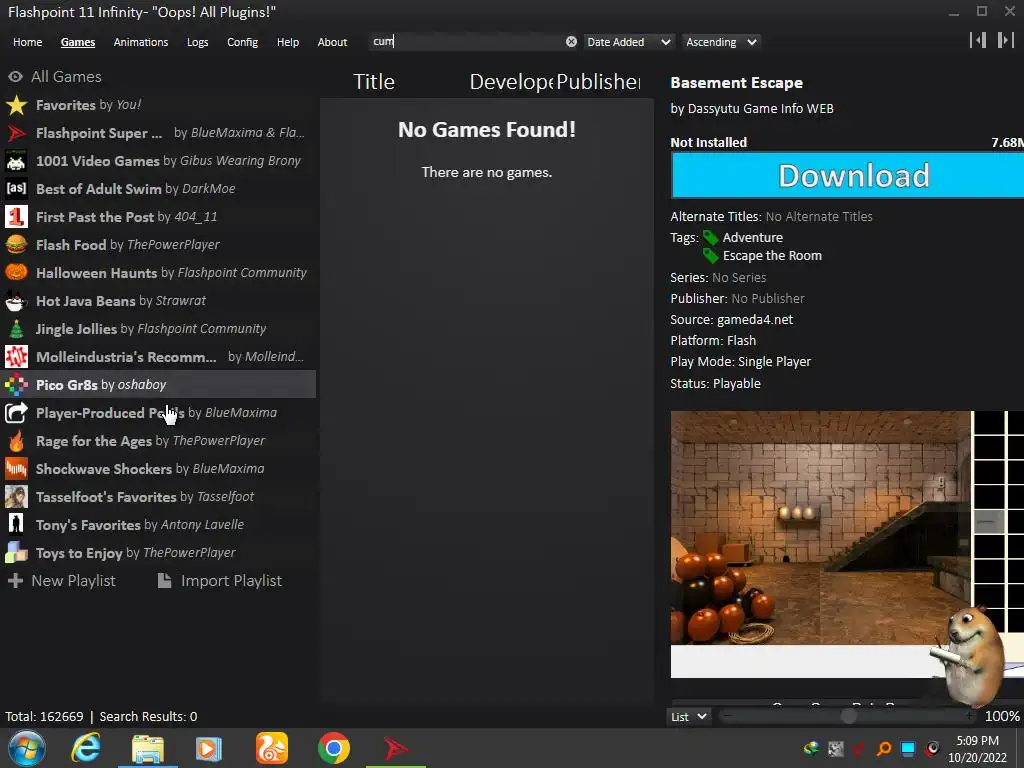Open Windows Start menu orb
Screen dimensions: 1024x768
[x=26, y=748]
